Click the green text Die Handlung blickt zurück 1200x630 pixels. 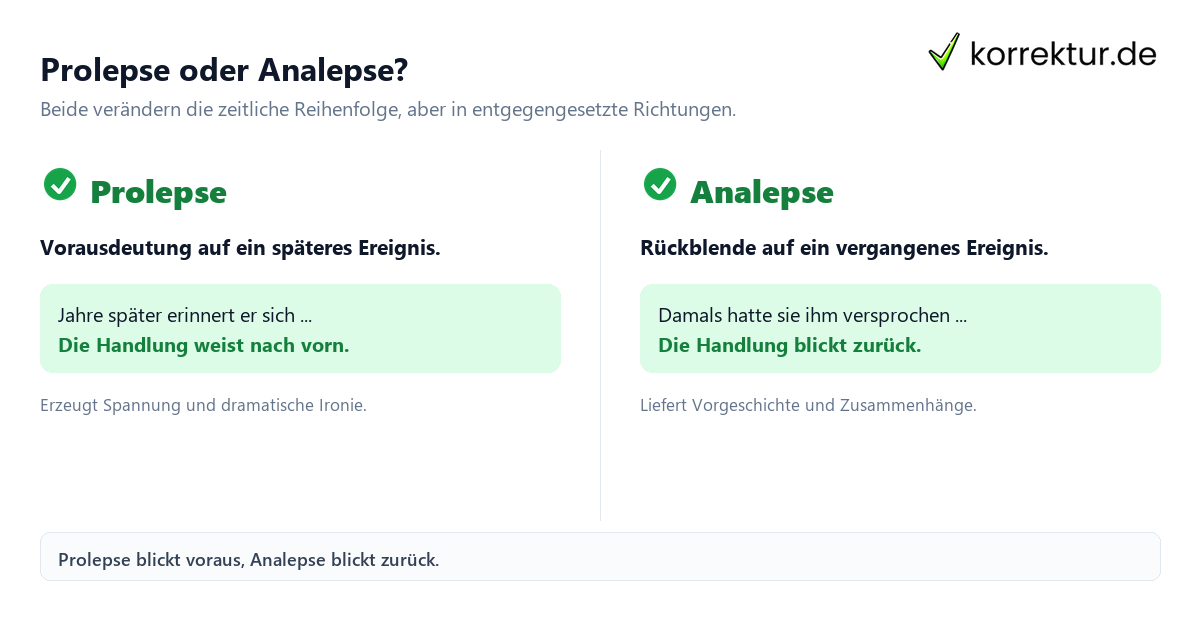(x=789, y=345)
